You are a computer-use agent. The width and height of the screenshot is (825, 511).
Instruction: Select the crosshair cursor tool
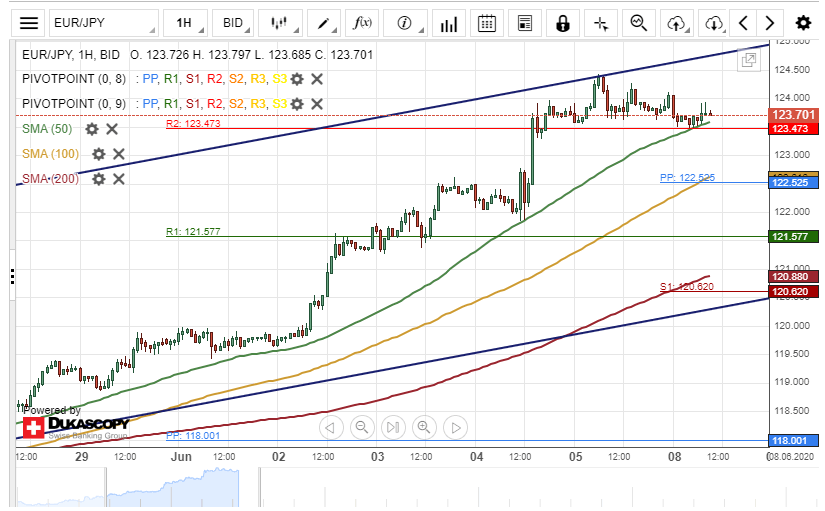pos(600,22)
